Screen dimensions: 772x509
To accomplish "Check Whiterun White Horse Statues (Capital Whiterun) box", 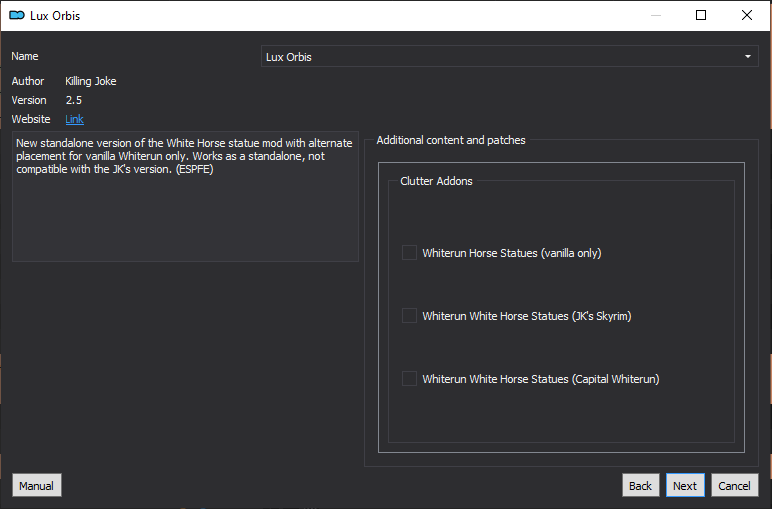I will pos(409,379).
